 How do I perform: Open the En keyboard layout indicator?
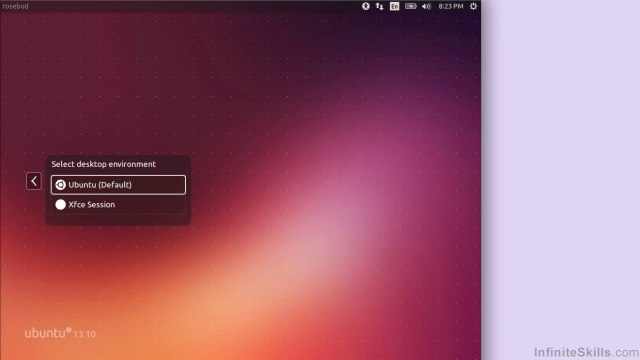394,6
